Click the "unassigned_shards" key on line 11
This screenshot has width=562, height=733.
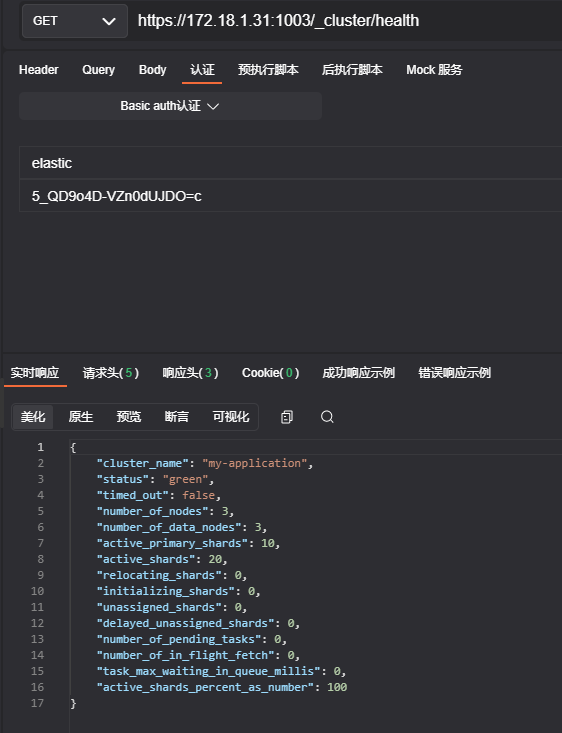[159, 607]
